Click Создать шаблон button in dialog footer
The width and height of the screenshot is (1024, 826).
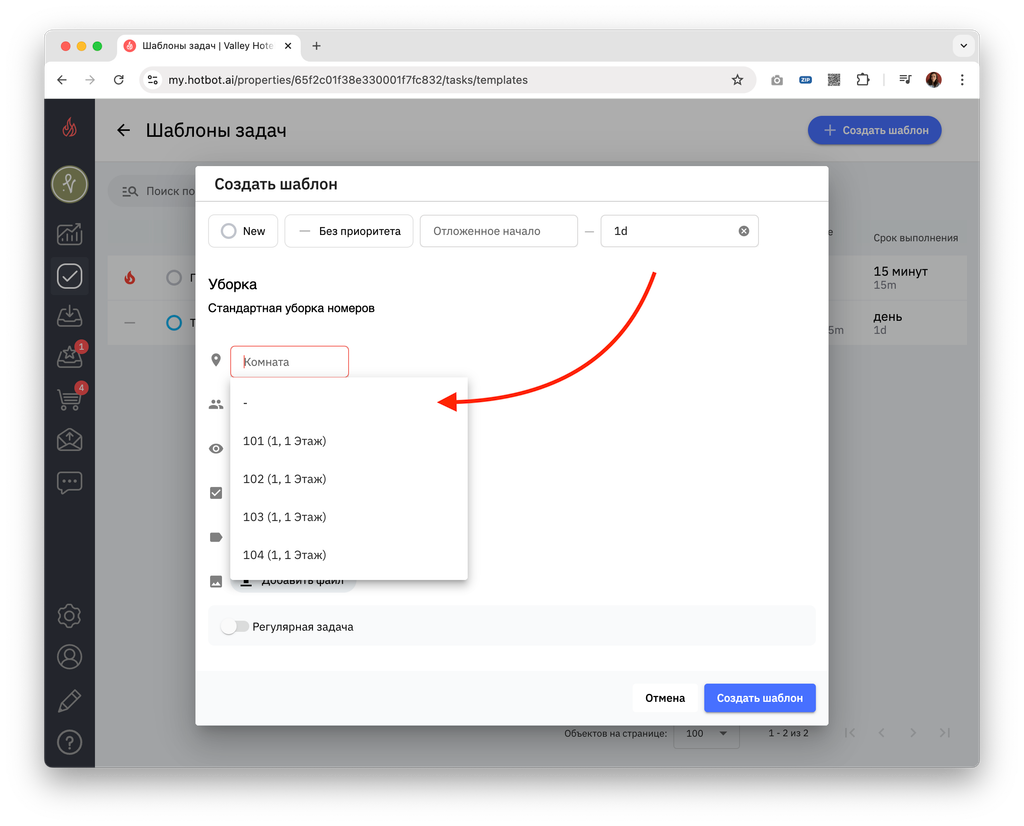pos(760,698)
